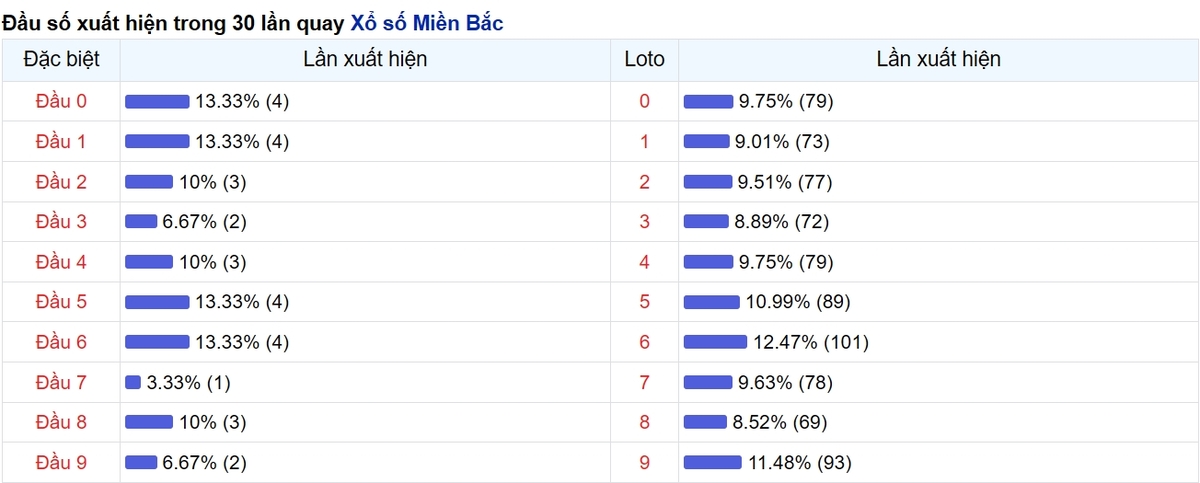Click Loto 8 bar showing 8.52% (69)
The width and height of the screenshot is (1200, 483).
click(705, 422)
